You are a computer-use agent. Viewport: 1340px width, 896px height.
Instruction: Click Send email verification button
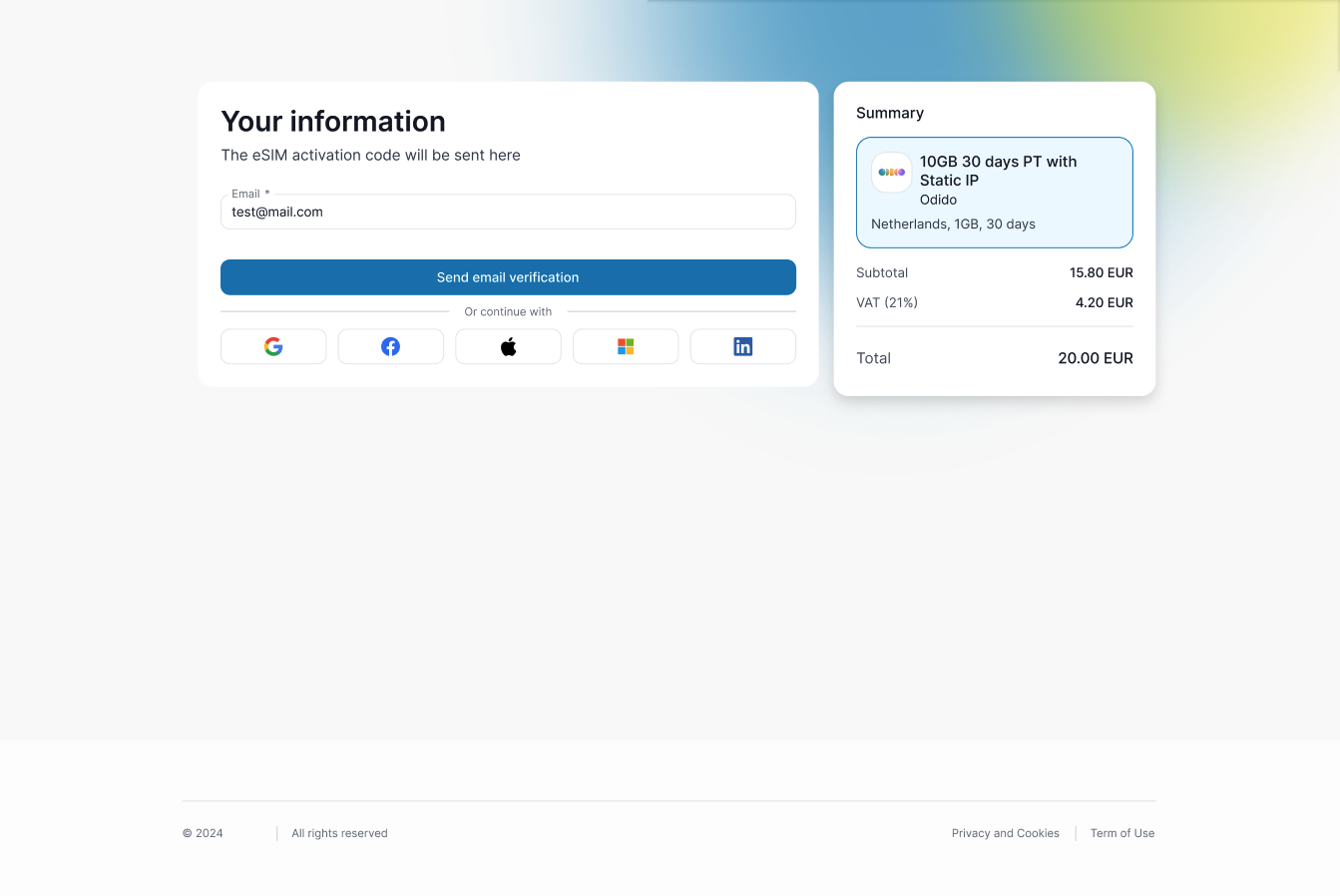tap(508, 277)
